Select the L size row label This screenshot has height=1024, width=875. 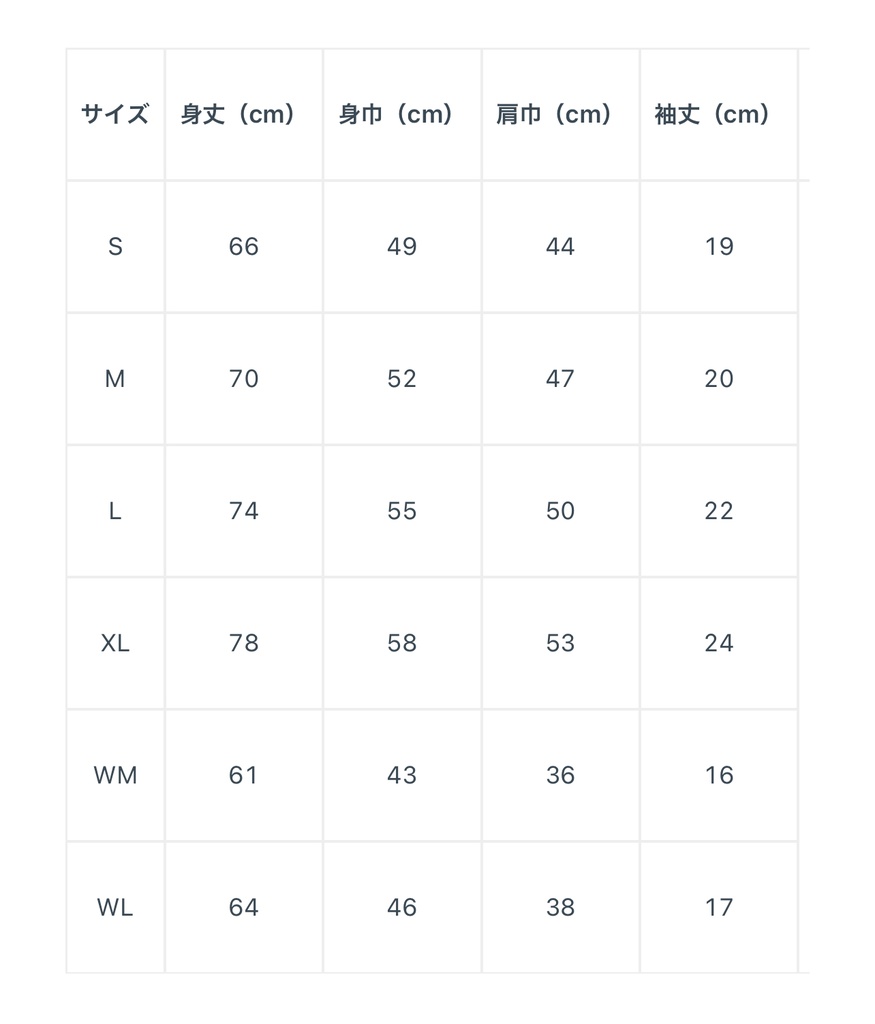[x=115, y=511]
